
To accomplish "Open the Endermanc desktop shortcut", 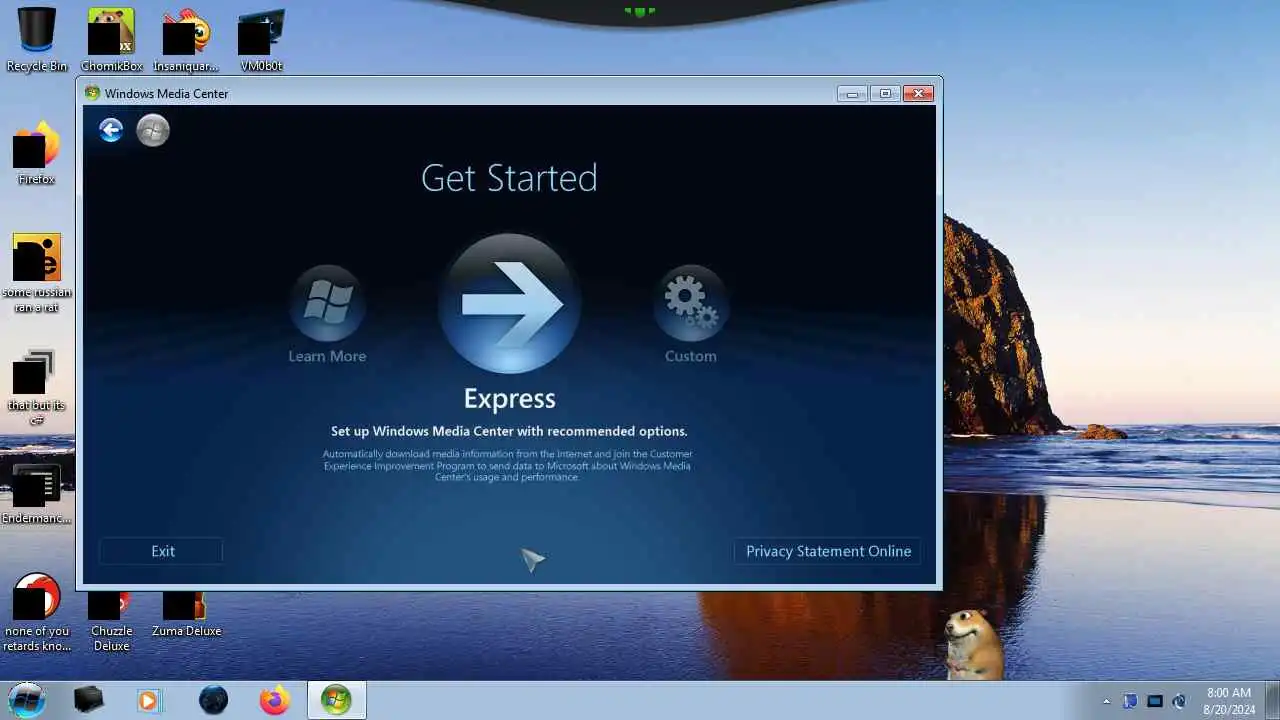I will click(37, 494).
